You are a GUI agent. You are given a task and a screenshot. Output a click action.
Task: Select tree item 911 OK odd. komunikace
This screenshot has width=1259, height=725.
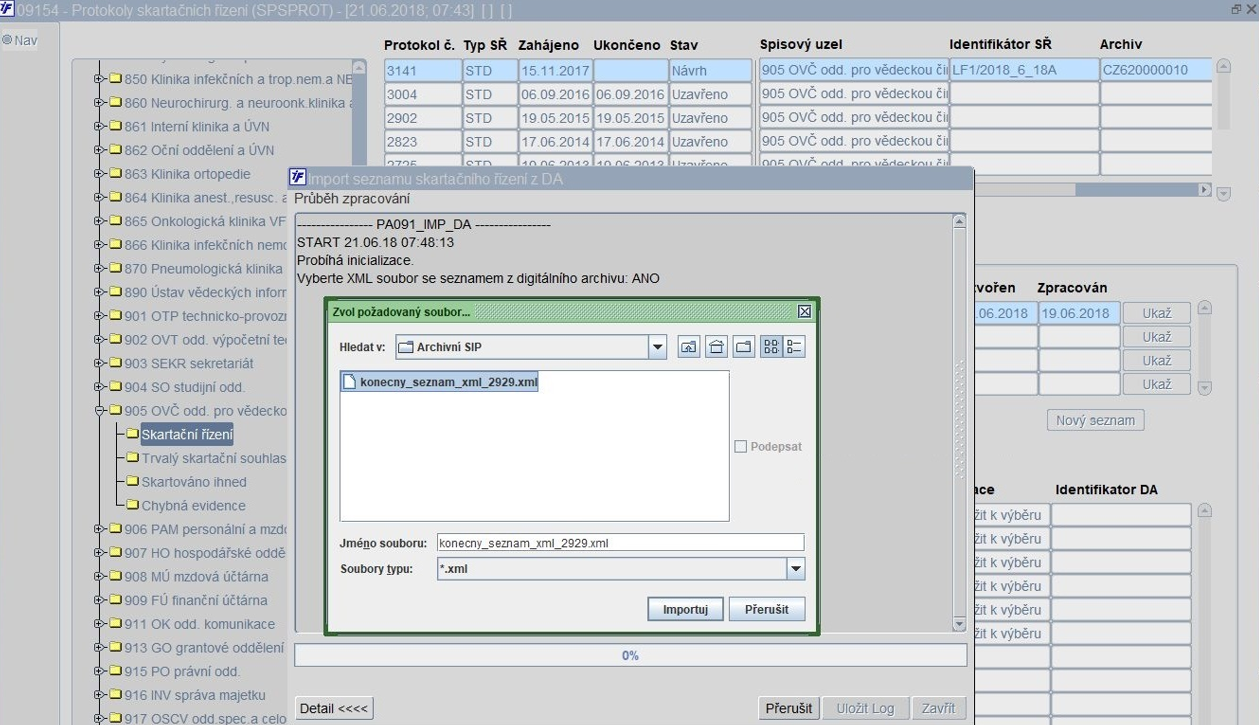click(x=199, y=624)
